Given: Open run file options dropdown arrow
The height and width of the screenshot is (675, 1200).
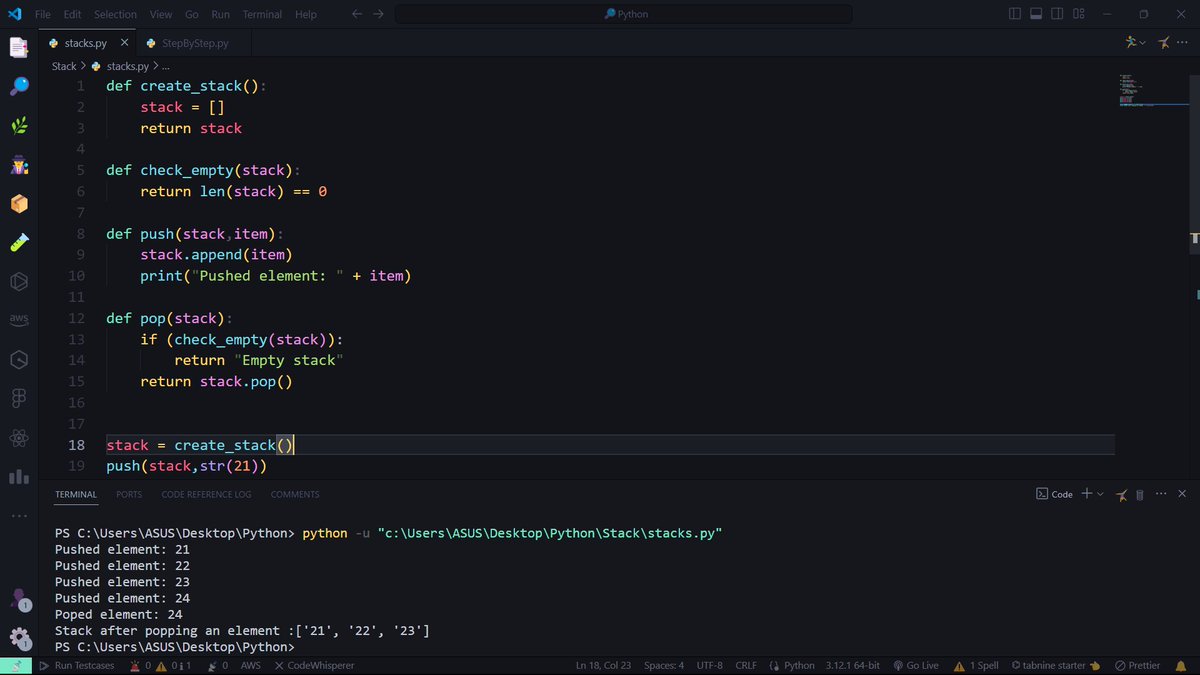Looking at the screenshot, I should pyautogui.click(x=1143, y=42).
